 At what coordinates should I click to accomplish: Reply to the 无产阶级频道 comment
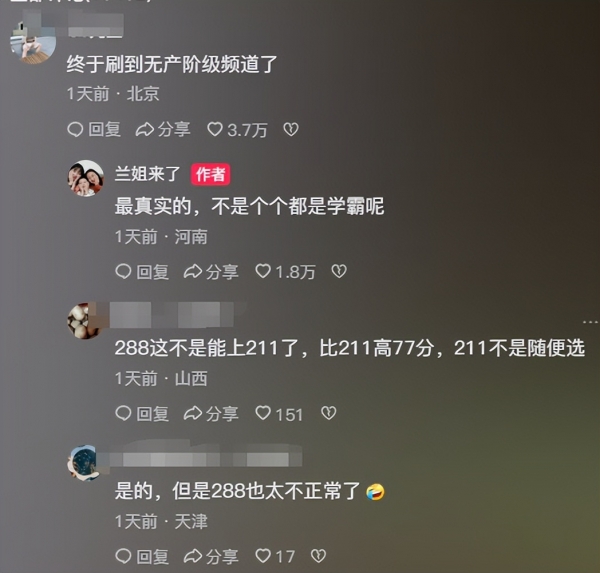(94, 130)
